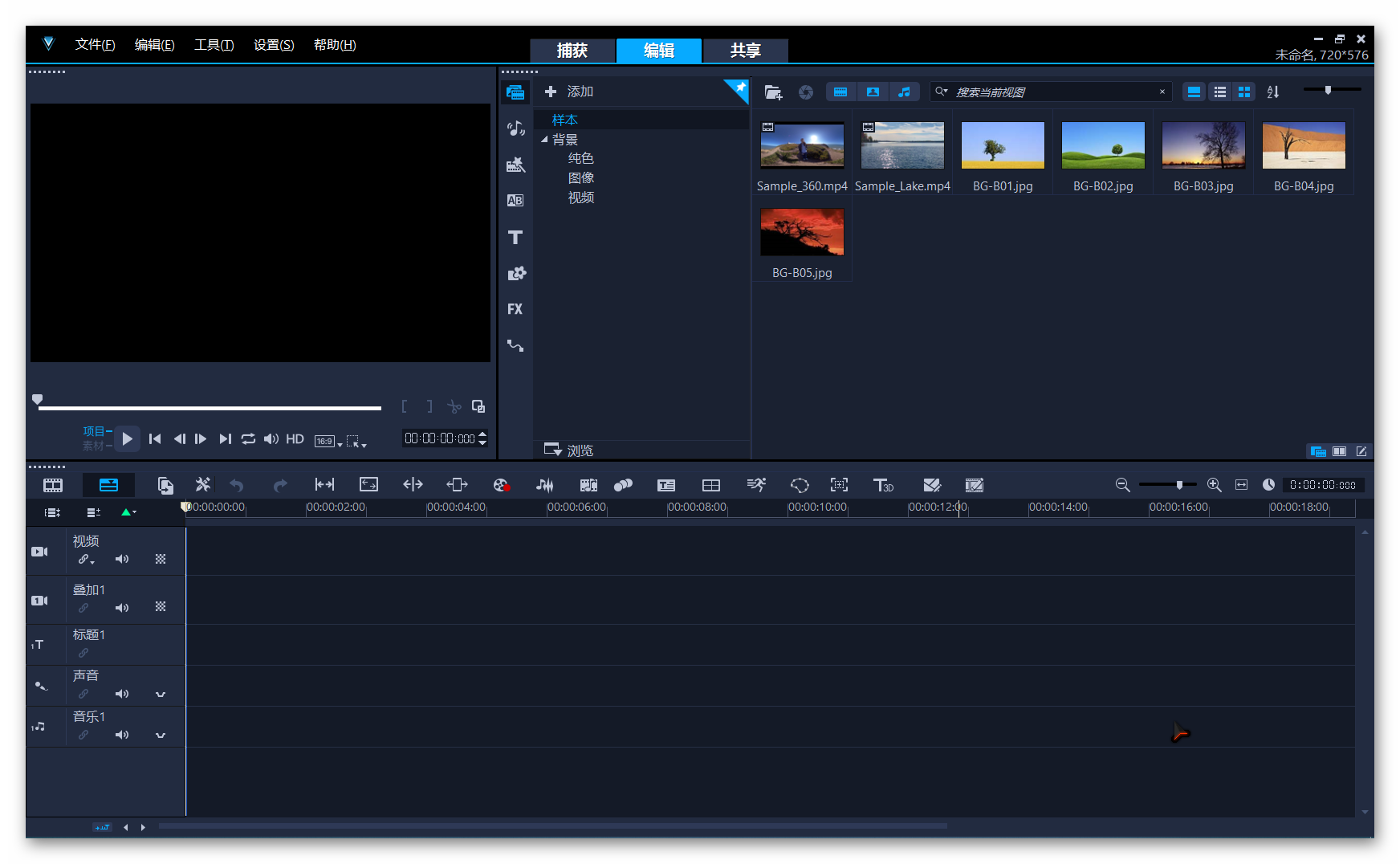Open the 3D Title Editor tool
This screenshot has width=1400, height=864.
point(883,485)
